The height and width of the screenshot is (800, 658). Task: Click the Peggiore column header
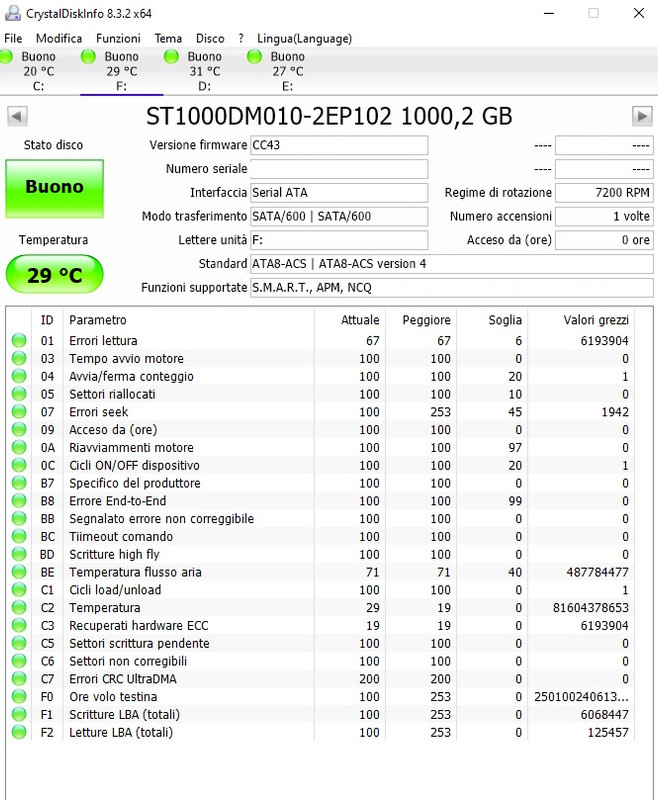421,320
